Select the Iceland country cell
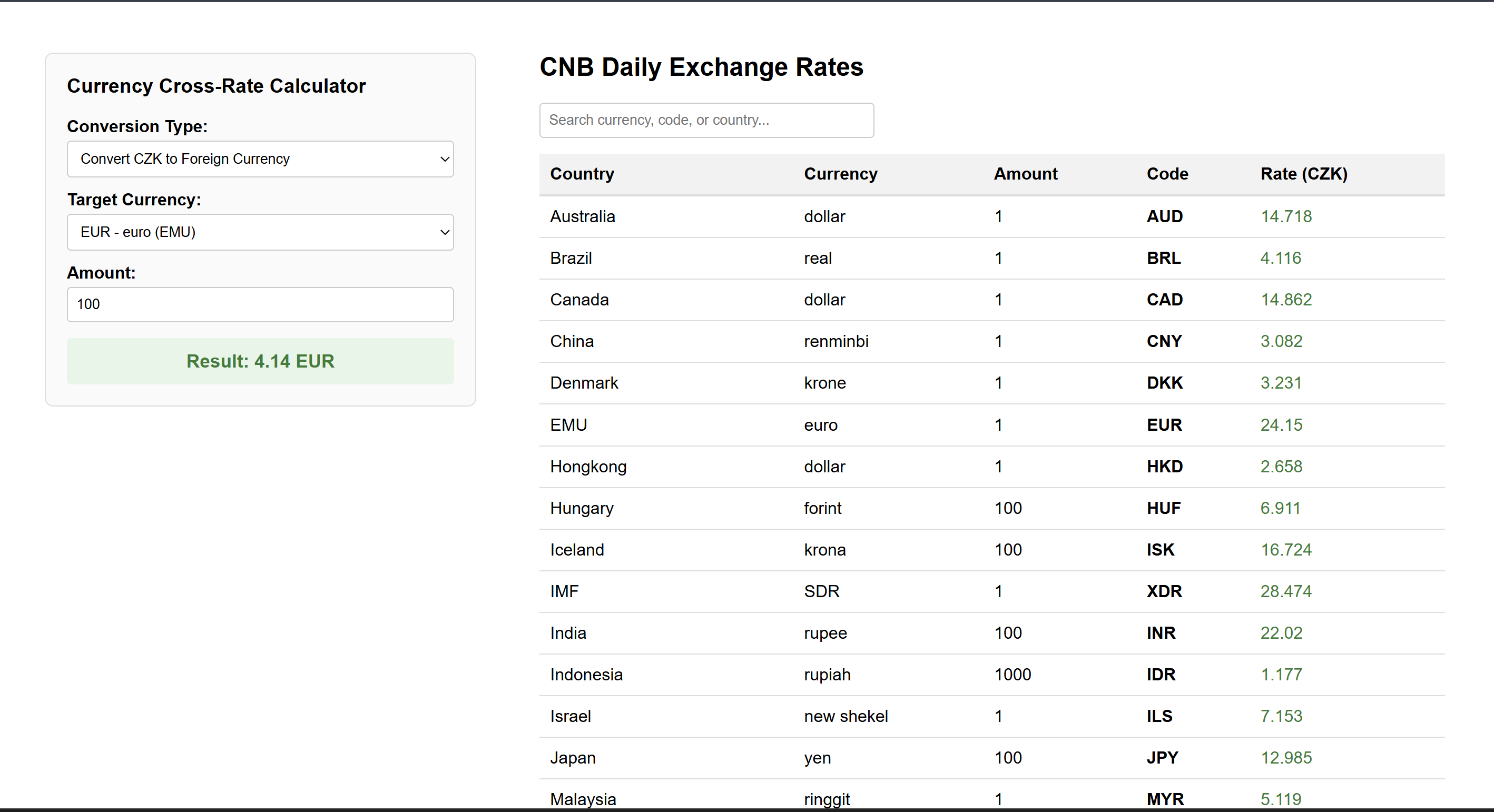 click(577, 550)
